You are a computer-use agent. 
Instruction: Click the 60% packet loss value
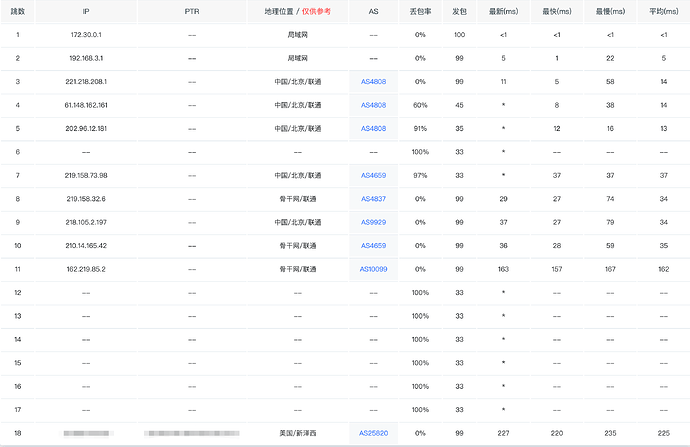pyautogui.click(x=420, y=105)
